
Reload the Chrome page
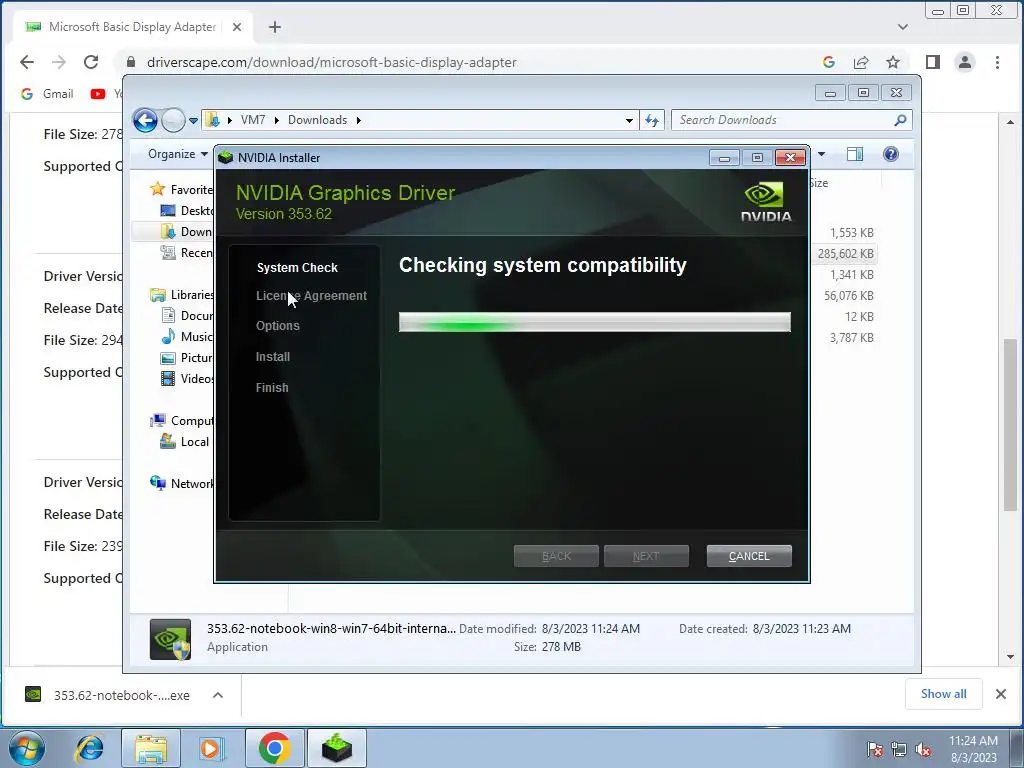click(x=91, y=62)
